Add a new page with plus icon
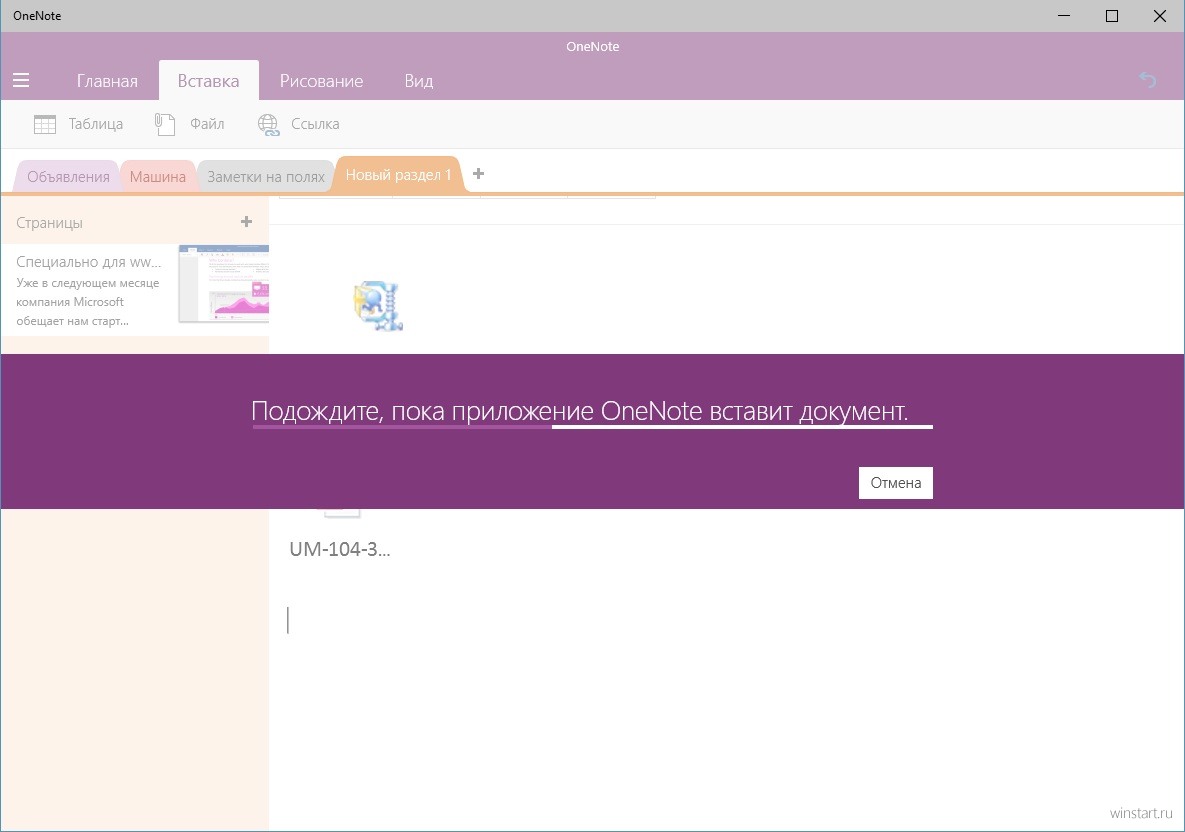 tap(246, 221)
